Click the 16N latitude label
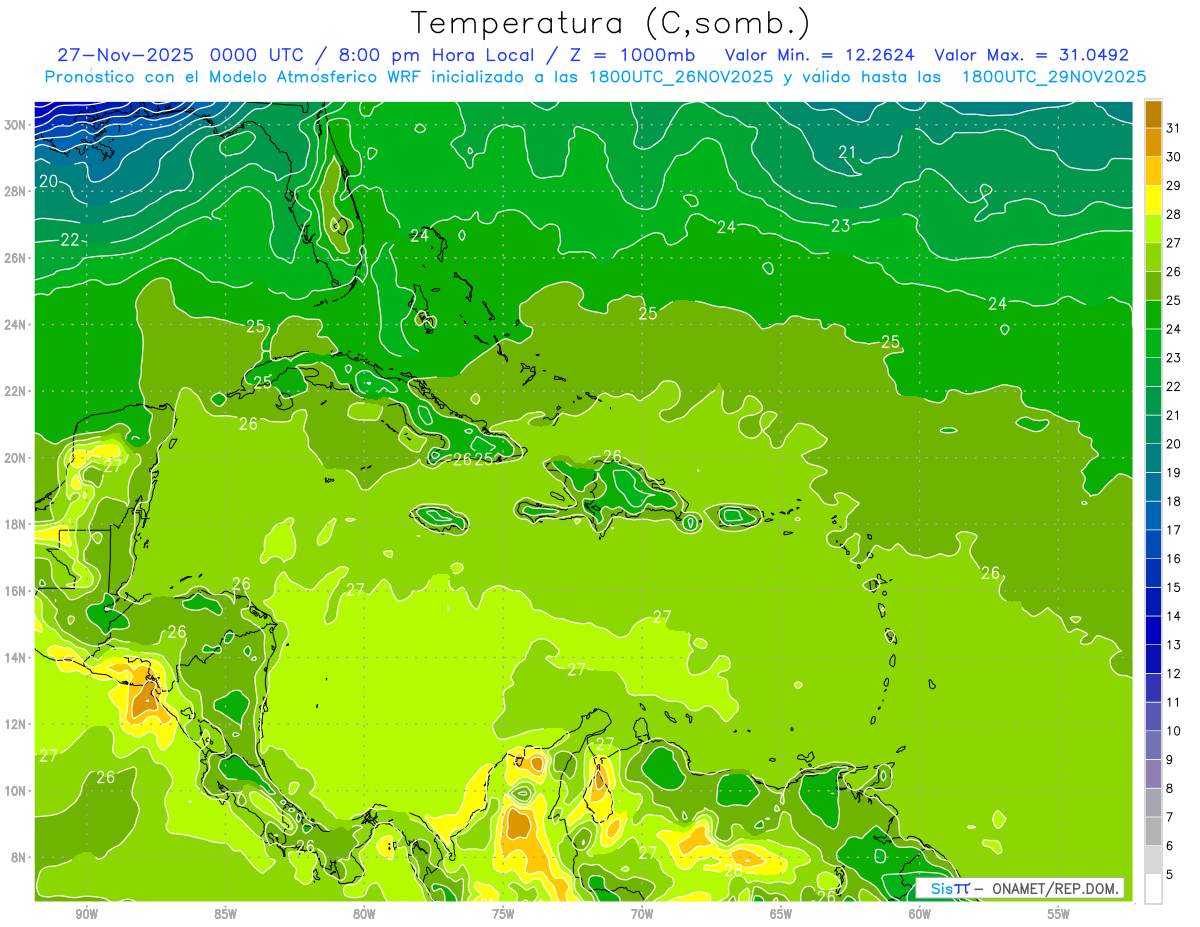 [x=15, y=591]
